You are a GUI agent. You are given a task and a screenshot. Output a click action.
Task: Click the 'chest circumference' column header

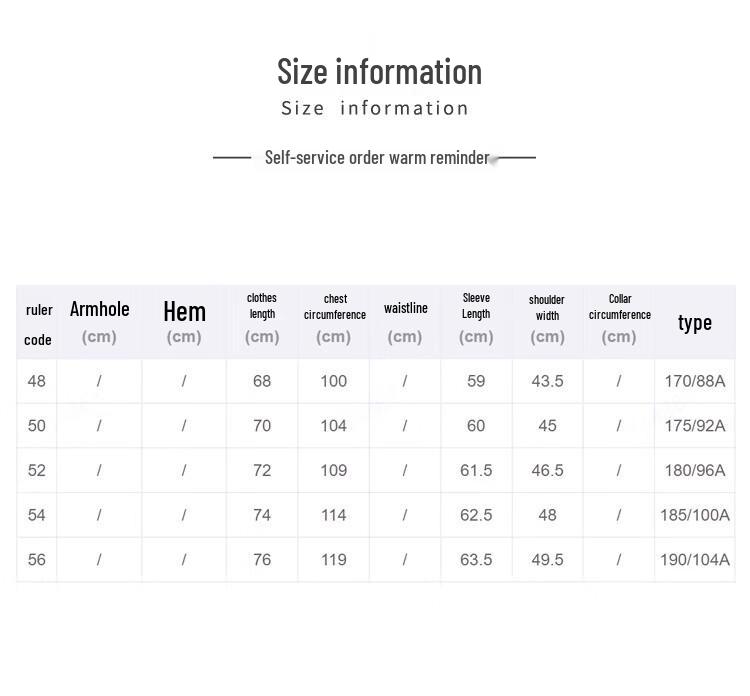click(334, 322)
